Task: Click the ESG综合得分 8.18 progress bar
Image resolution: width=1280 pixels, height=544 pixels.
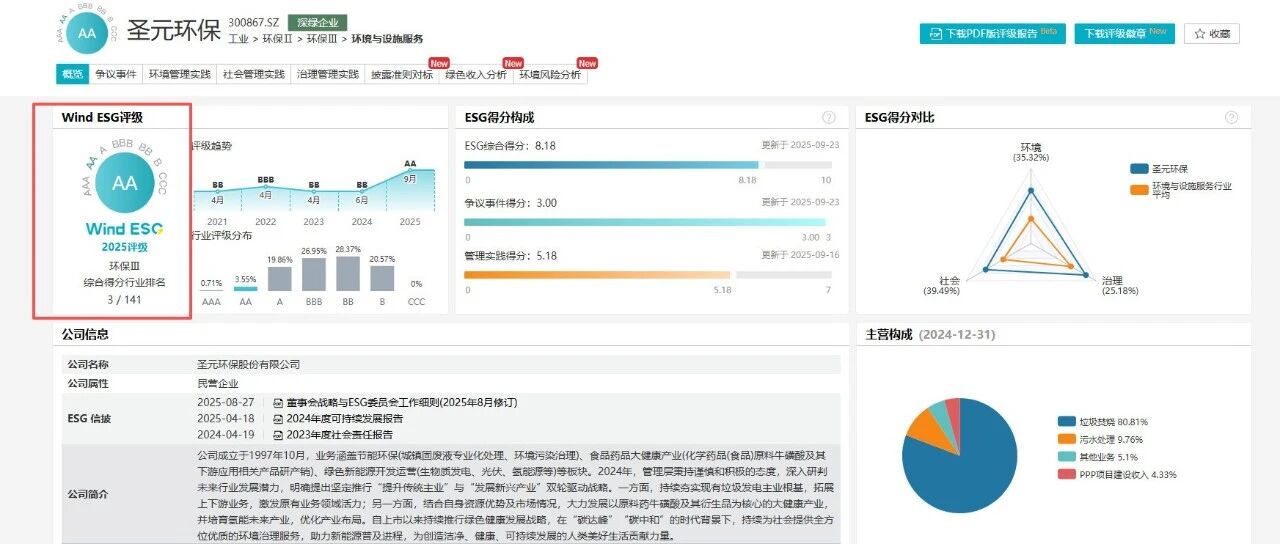Action: click(648, 165)
